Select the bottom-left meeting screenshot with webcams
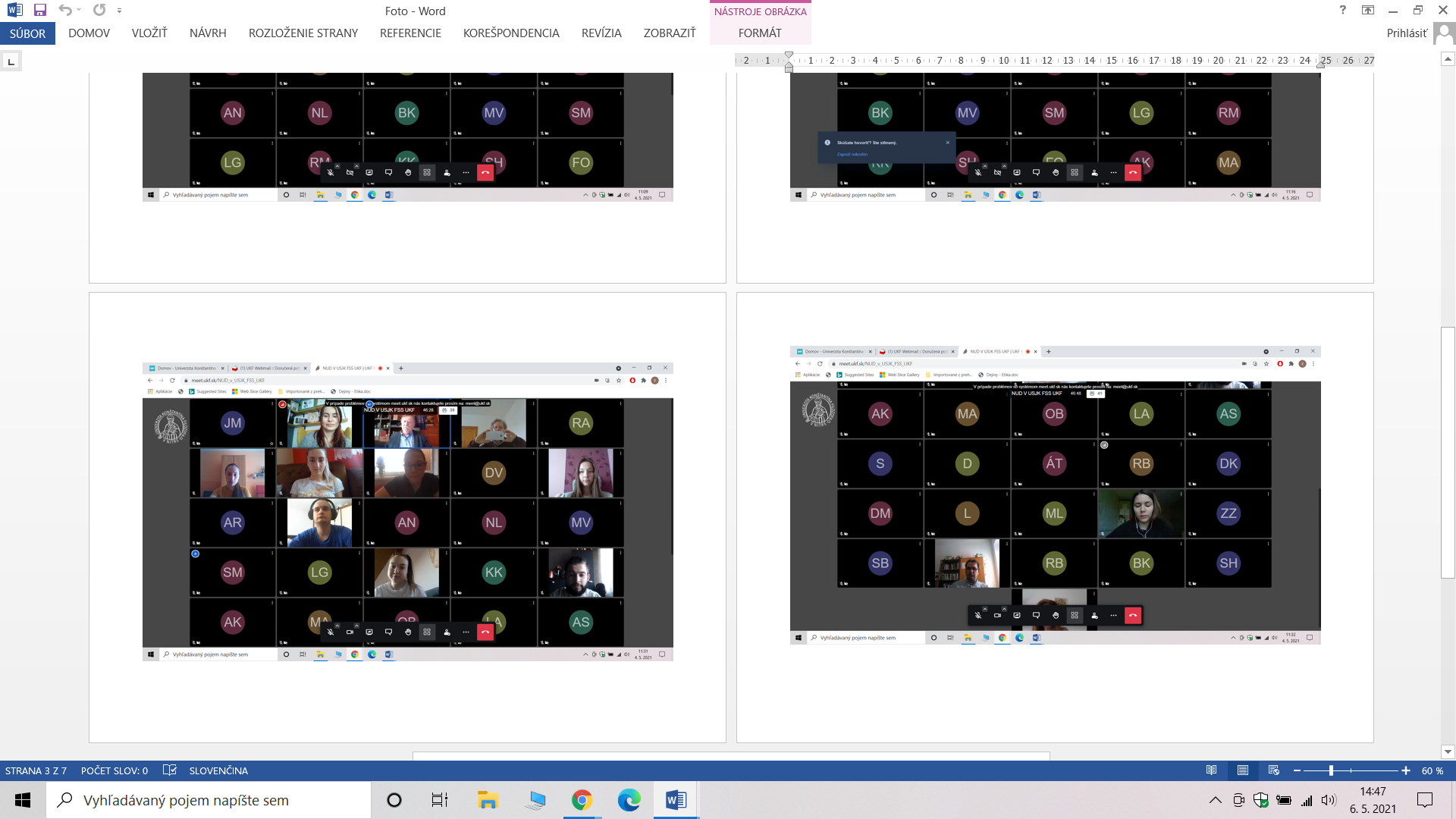The height and width of the screenshot is (819, 1456). 407,512
